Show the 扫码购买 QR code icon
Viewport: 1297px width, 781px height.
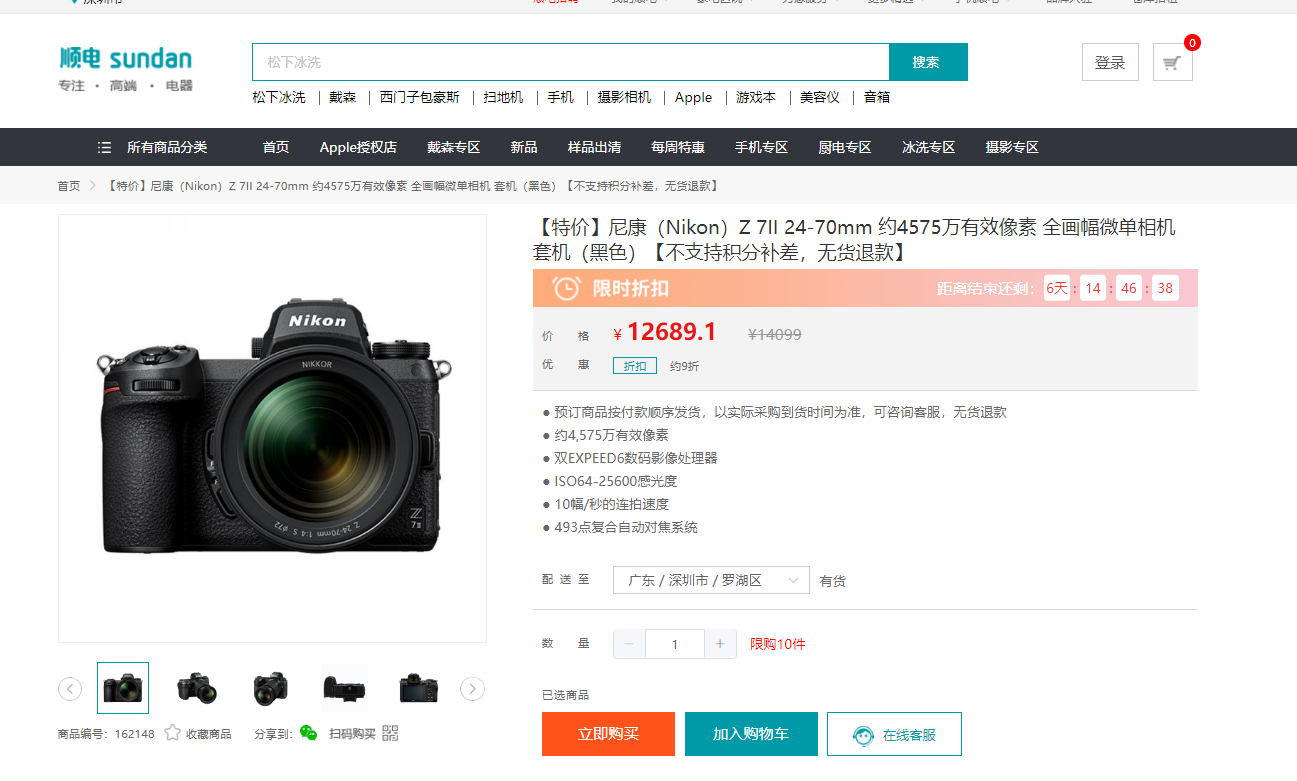click(390, 733)
